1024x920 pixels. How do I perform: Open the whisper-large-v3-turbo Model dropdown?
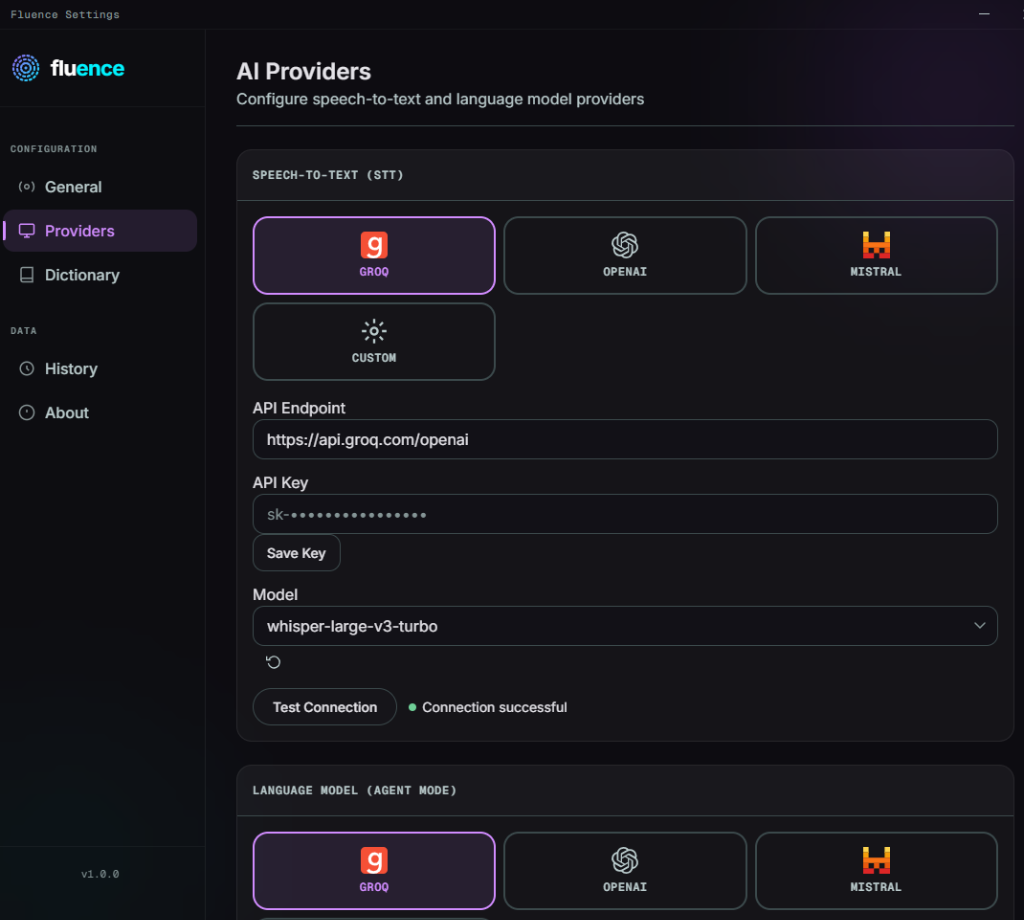625,626
